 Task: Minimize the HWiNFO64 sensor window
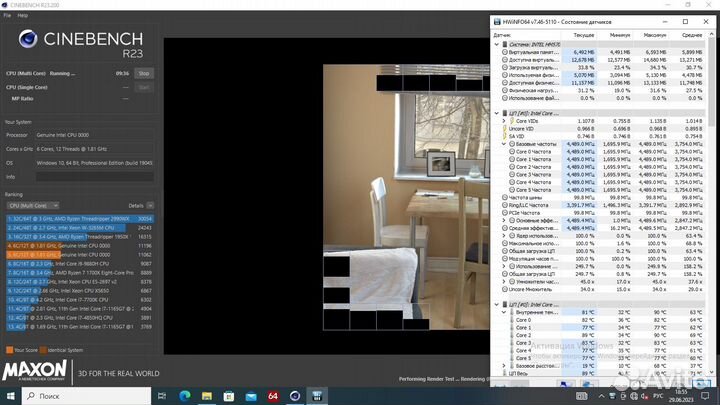point(665,22)
